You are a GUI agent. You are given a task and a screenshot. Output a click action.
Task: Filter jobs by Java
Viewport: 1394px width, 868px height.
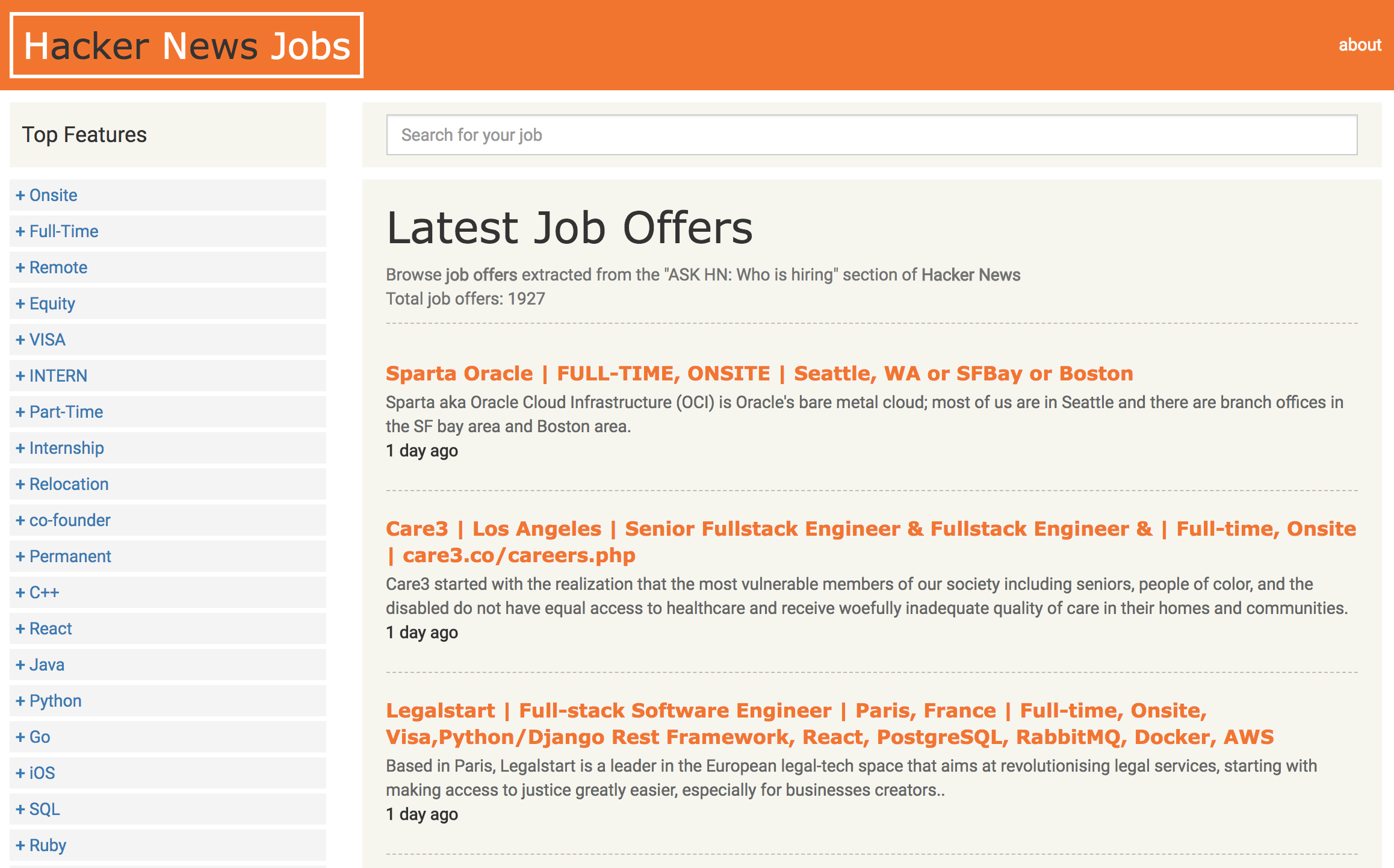[x=168, y=665]
